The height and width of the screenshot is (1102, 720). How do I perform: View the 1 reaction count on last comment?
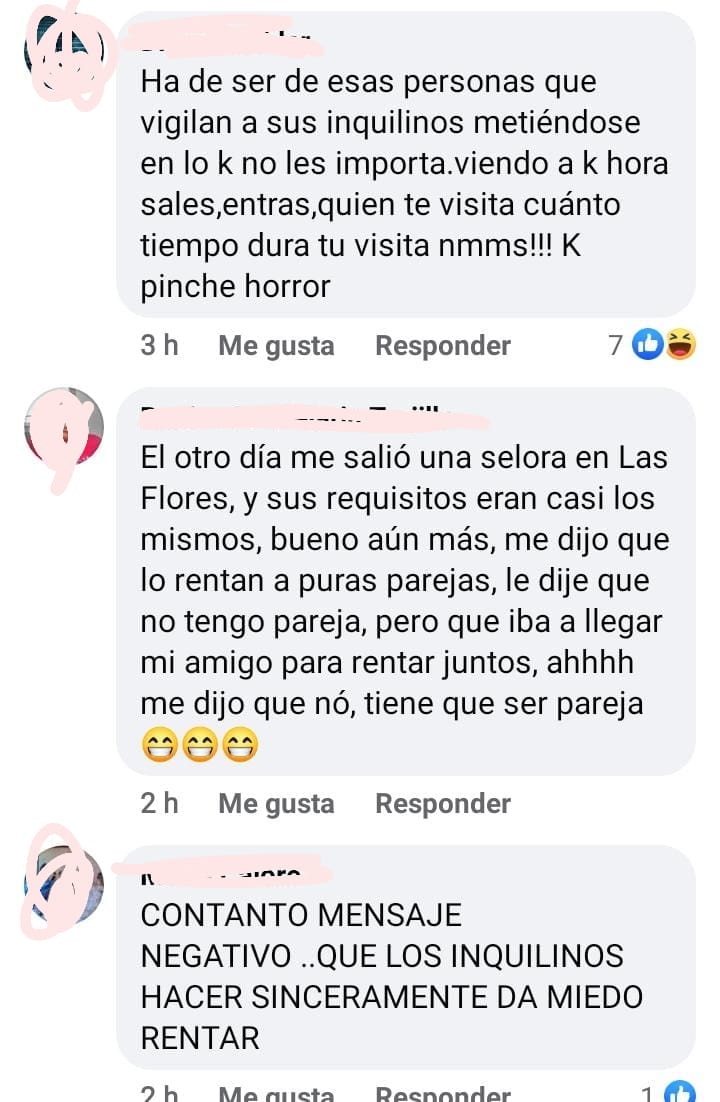(648, 1093)
